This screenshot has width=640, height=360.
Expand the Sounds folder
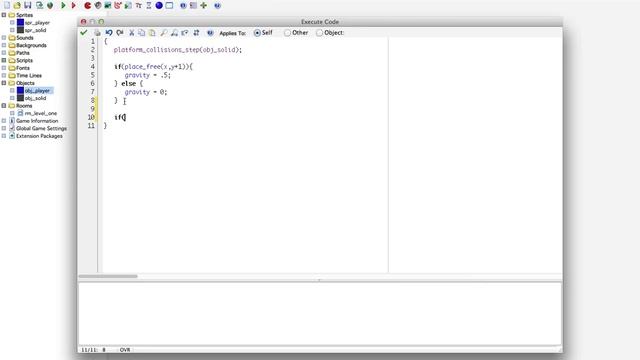4,38
